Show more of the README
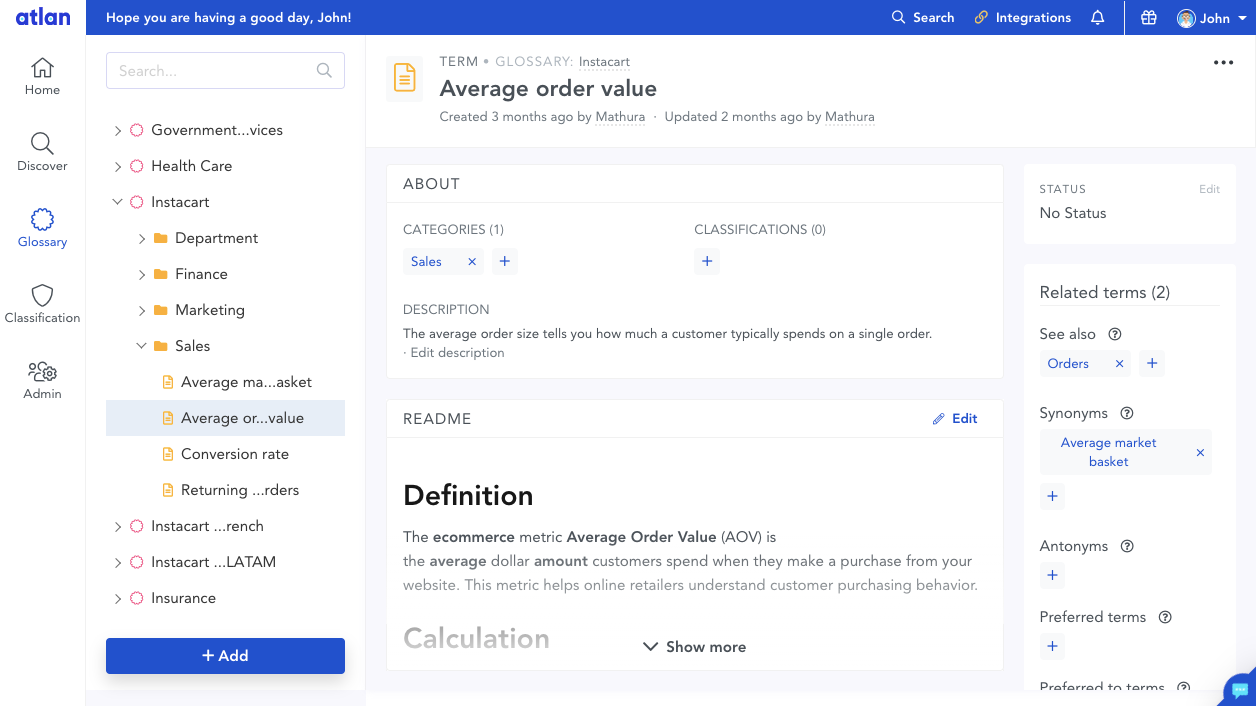The height and width of the screenshot is (706, 1256). coord(694,647)
